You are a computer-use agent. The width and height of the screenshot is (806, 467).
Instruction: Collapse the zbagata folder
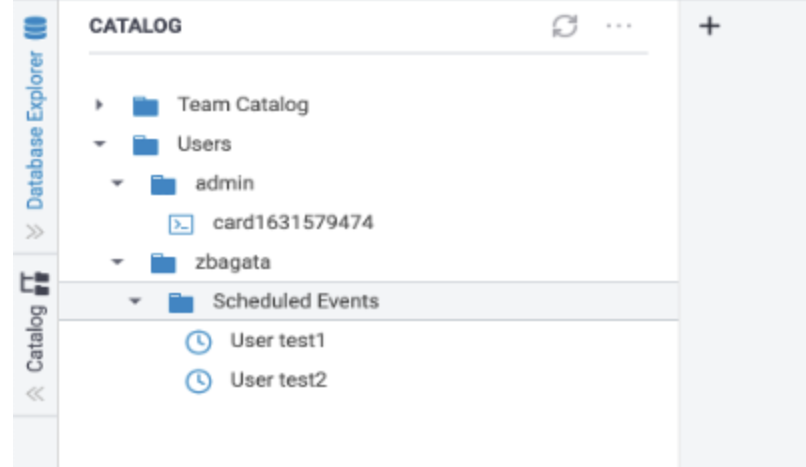[x=117, y=262]
